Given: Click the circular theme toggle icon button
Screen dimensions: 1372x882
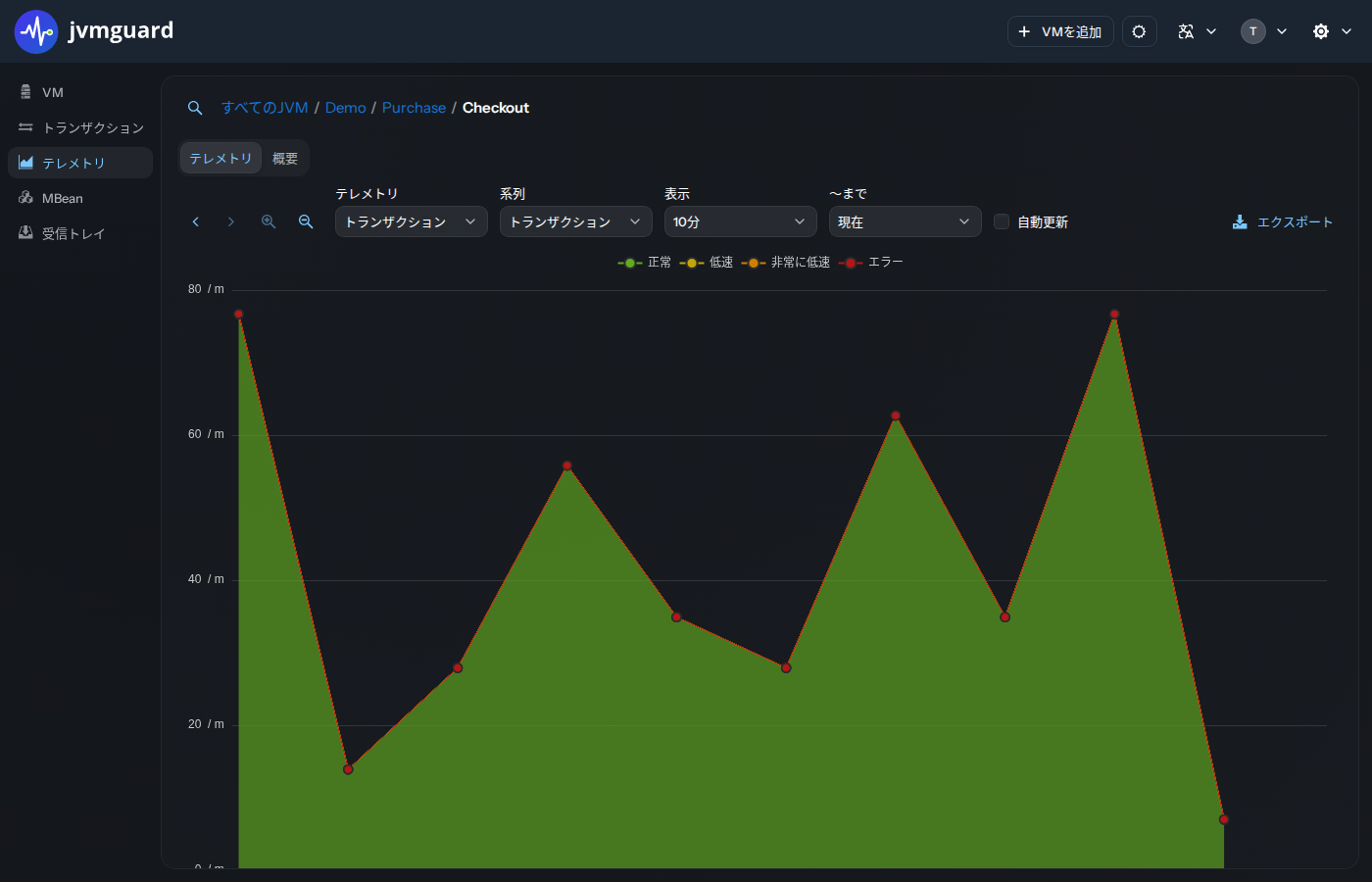Looking at the screenshot, I should (x=1139, y=31).
